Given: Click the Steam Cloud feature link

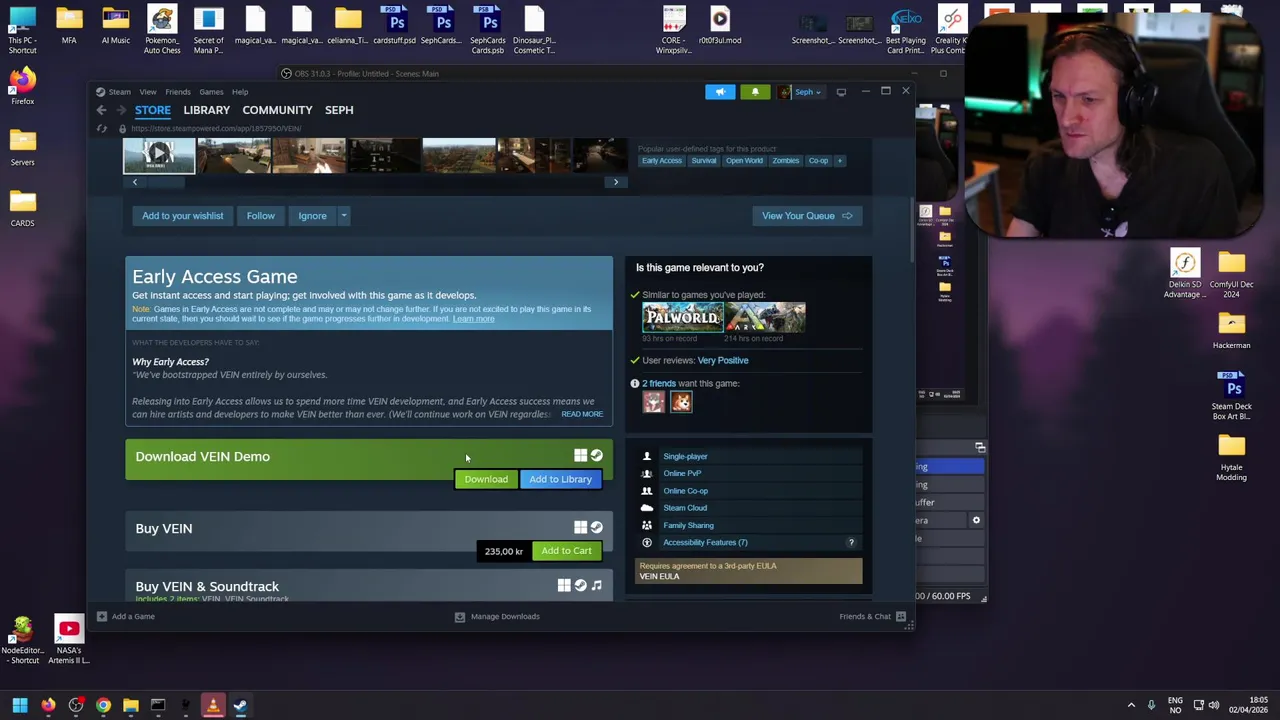Looking at the screenshot, I should 685,508.
